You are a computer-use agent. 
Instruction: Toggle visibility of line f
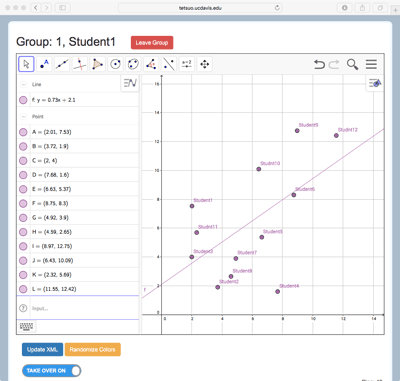(x=23, y=100)
